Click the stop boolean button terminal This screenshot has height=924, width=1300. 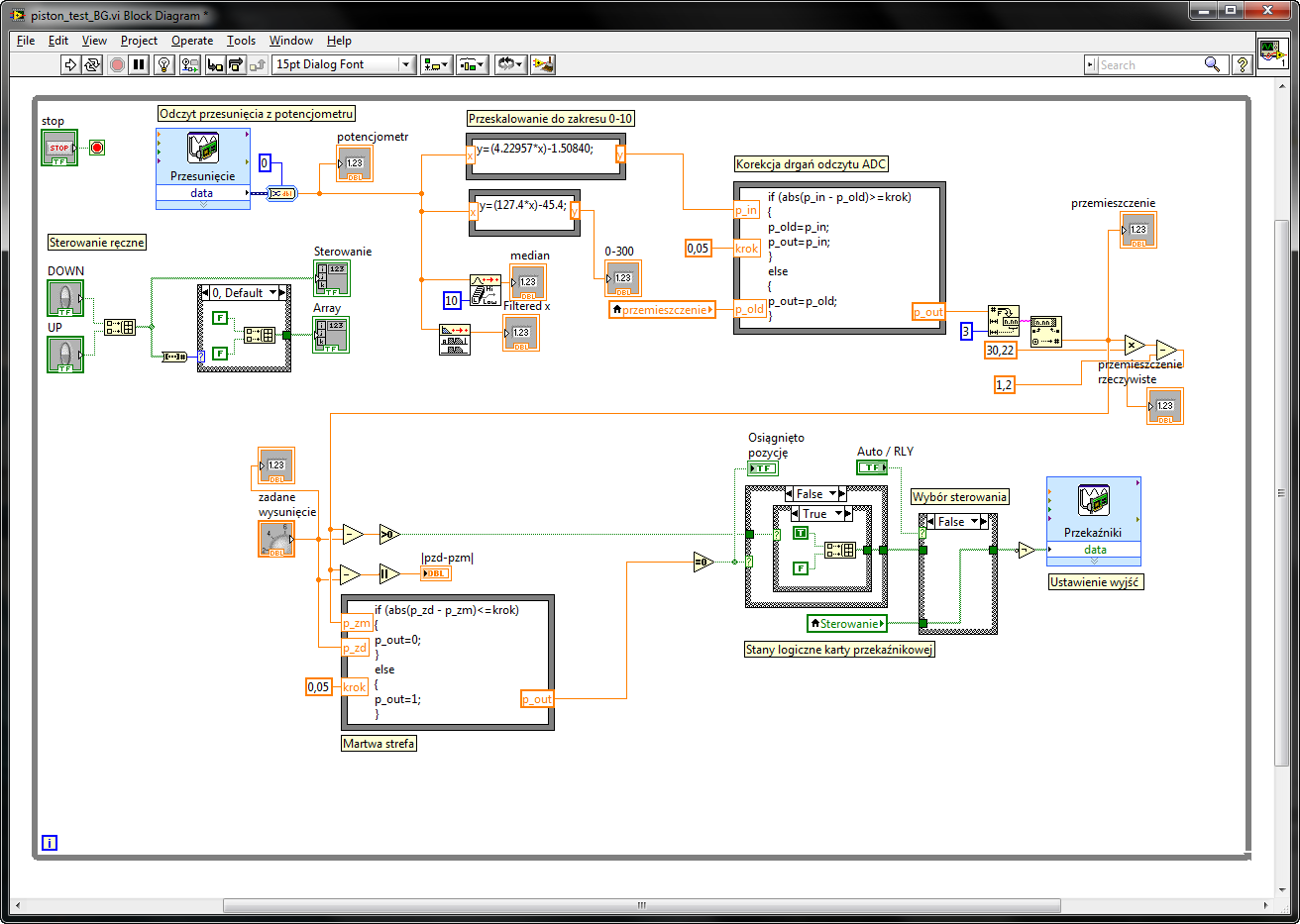[x=59, y=148]
